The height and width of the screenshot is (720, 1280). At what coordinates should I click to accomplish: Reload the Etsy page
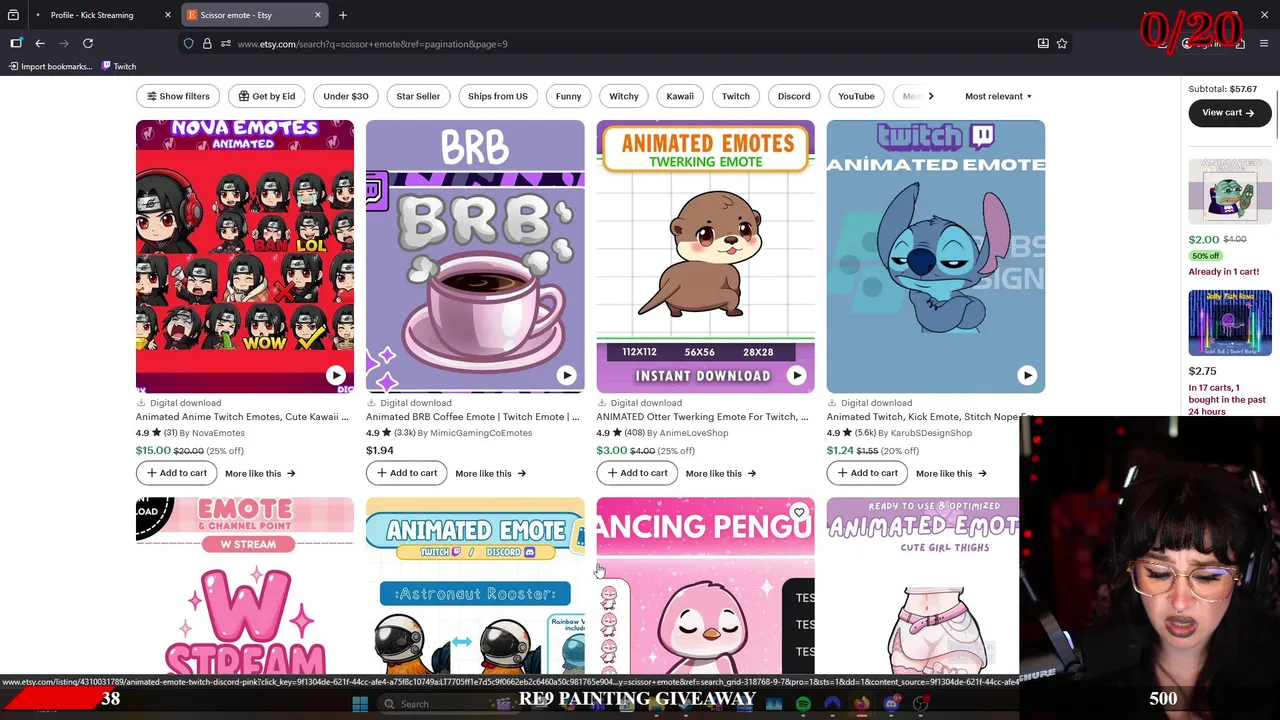(88, 43)
